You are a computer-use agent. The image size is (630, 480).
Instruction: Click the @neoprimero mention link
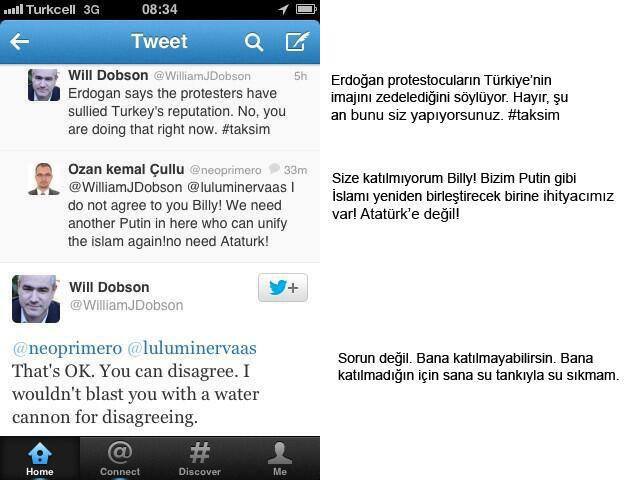click(67, 348)
